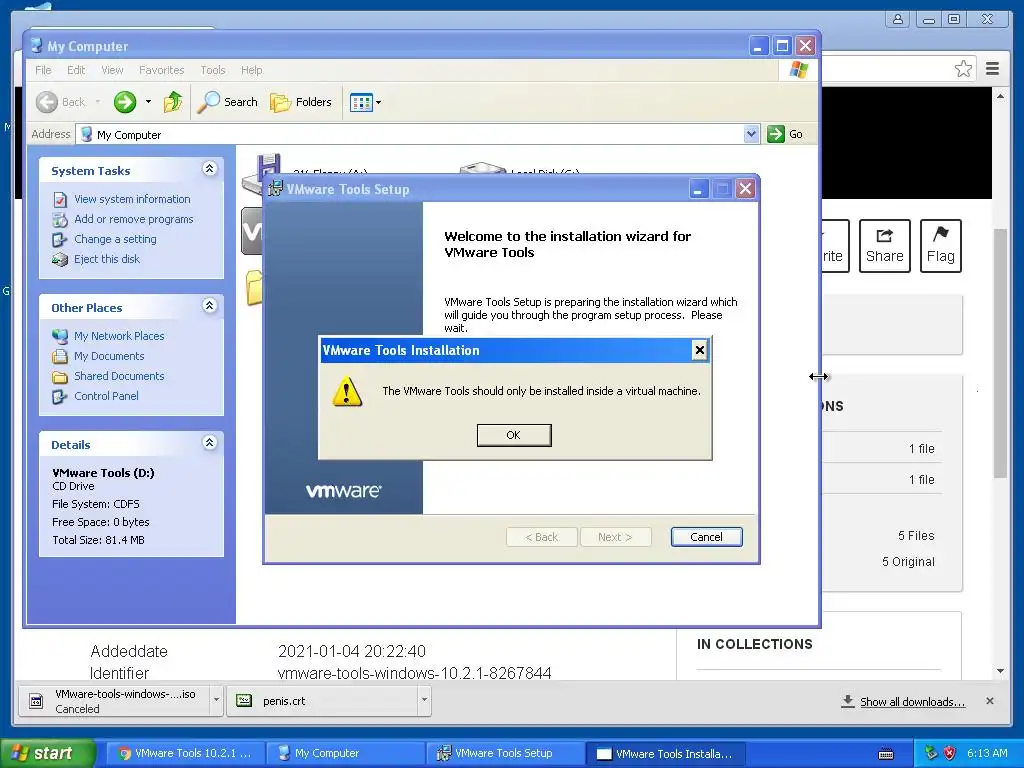Open Control Panel in Other Places

pyautogui.click(x=106, y=396)
